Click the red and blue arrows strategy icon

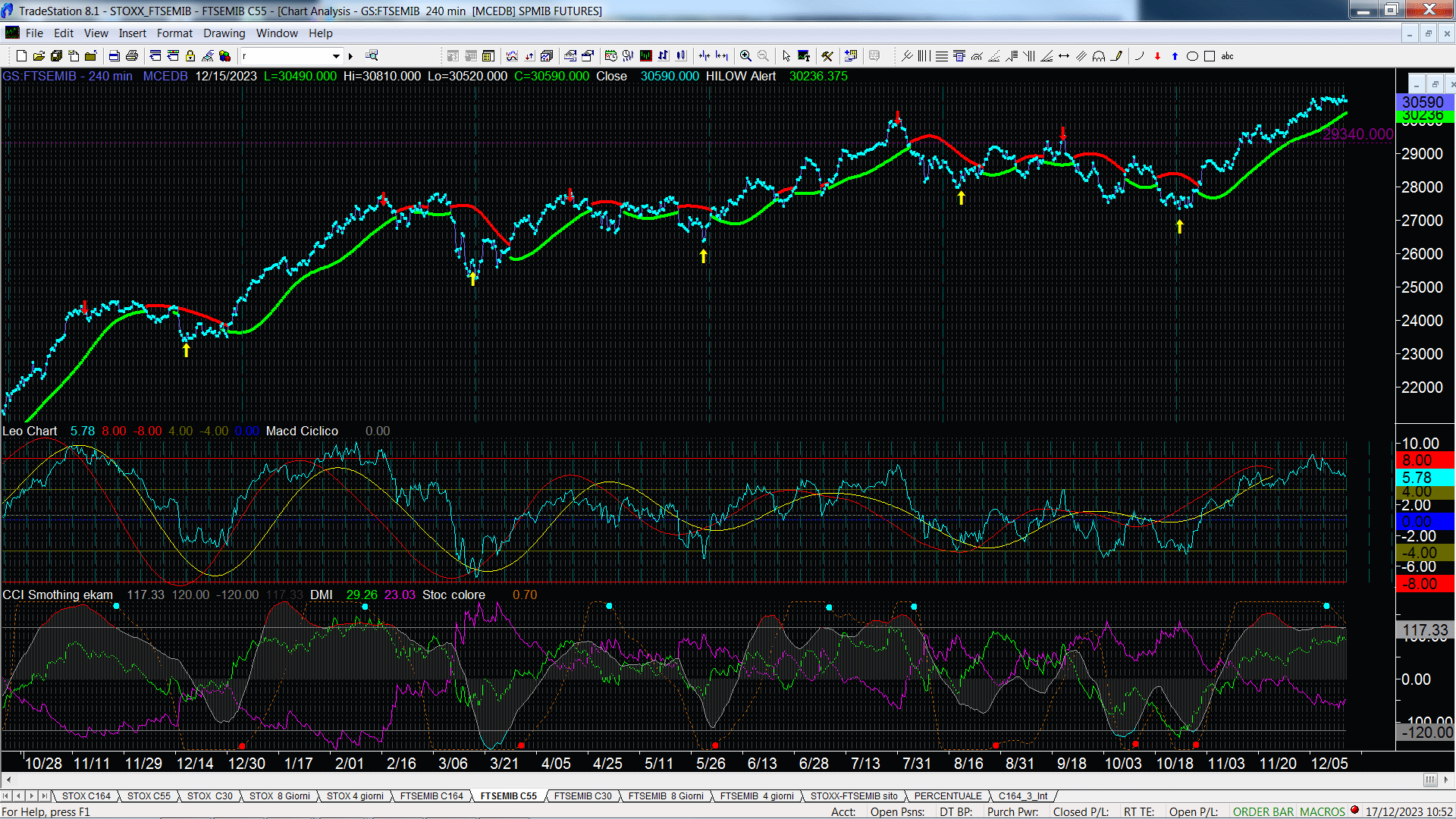529,56
